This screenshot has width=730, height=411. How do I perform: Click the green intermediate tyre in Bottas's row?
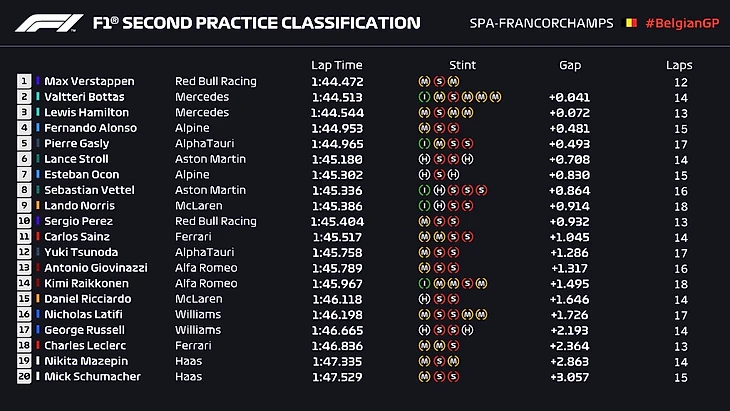(424, 97)
